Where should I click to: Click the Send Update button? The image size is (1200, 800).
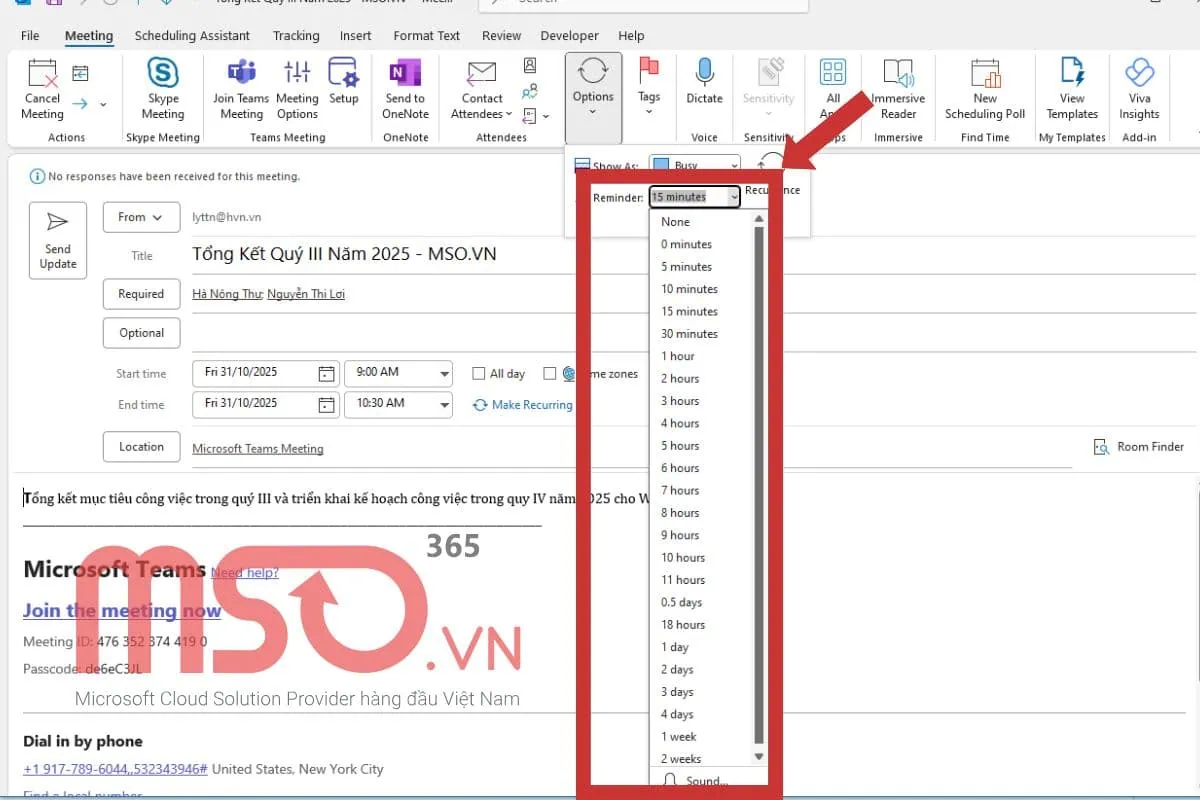57,240
